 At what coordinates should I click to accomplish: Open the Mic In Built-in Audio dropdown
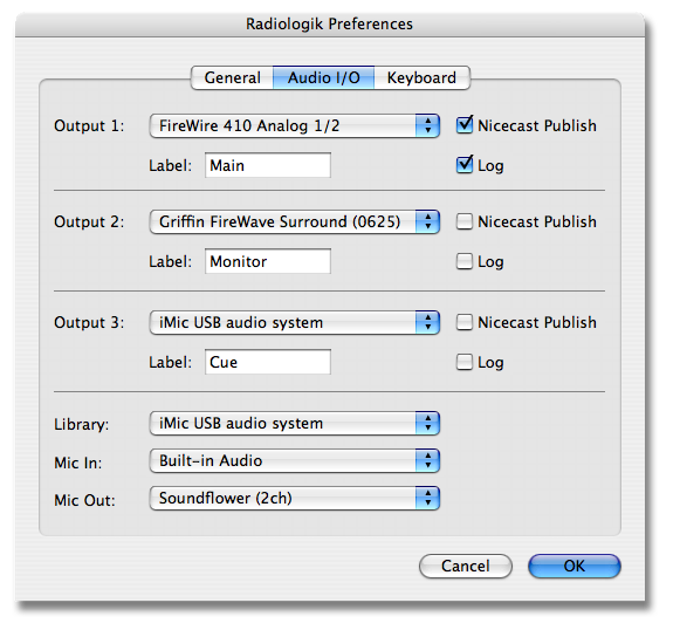point(294,461)
